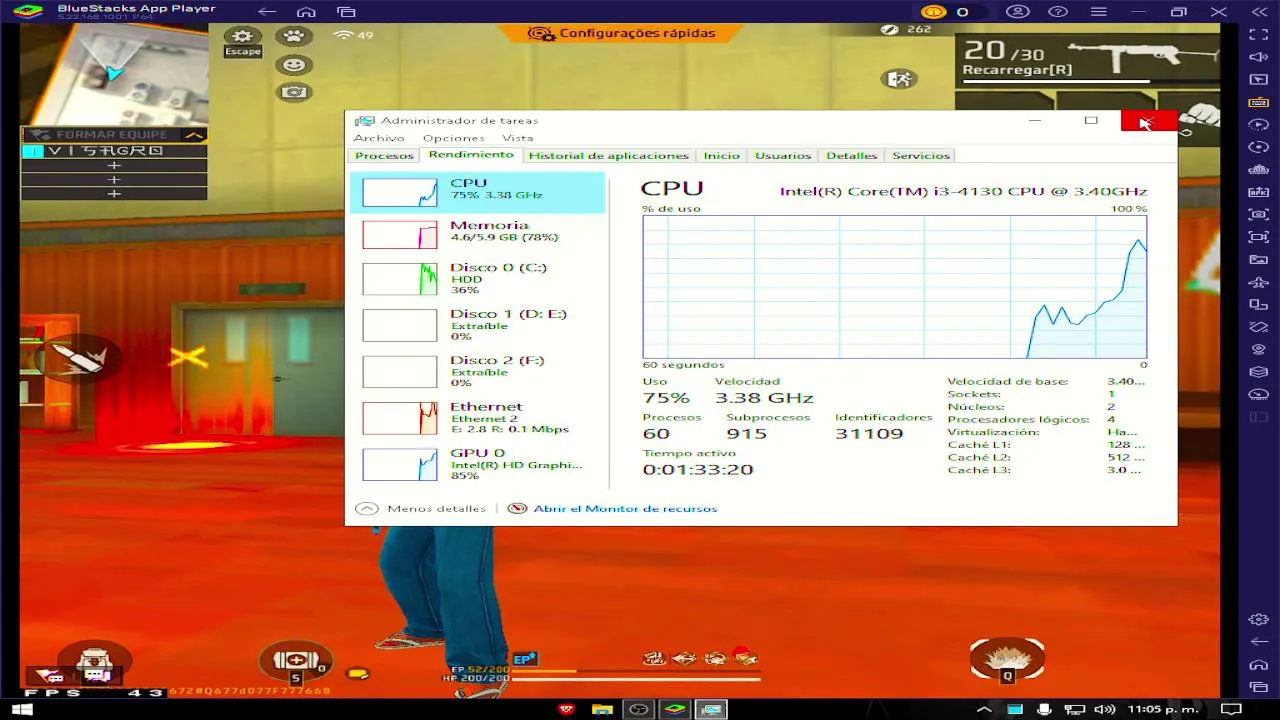Viewport: 1280px width, 720px height.
Task: Click the taskbar volume icon
Action: [1105, 709]
